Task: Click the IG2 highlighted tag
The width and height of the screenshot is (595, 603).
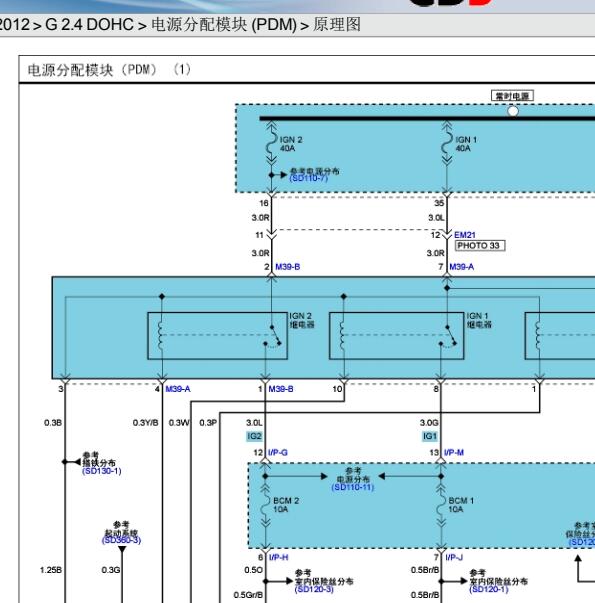Action: click(254, 436)
